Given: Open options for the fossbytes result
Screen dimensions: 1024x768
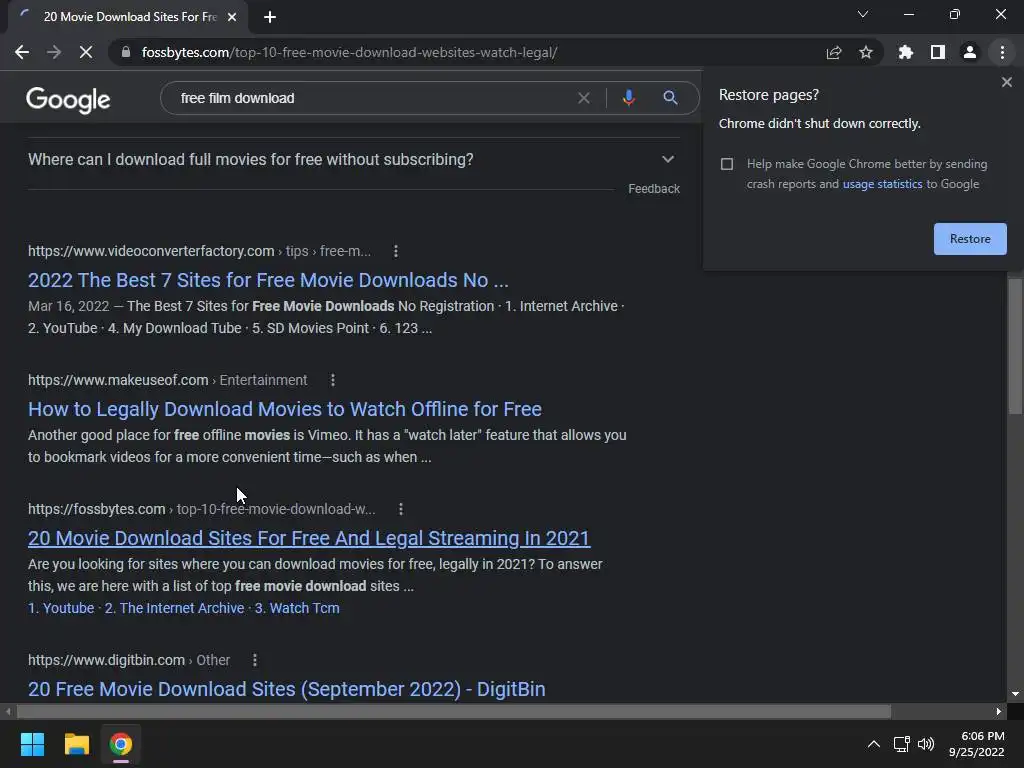Looking at the screenshot, I should tap(400, 509).
